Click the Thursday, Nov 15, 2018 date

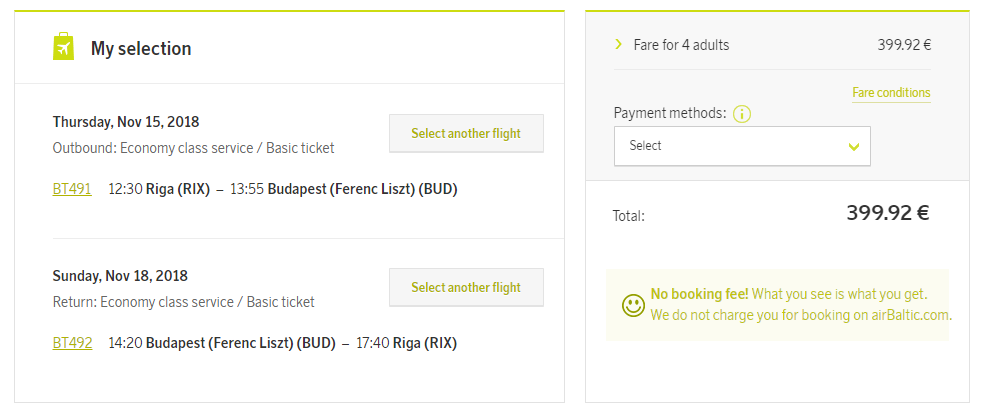[x=126, y=122]
